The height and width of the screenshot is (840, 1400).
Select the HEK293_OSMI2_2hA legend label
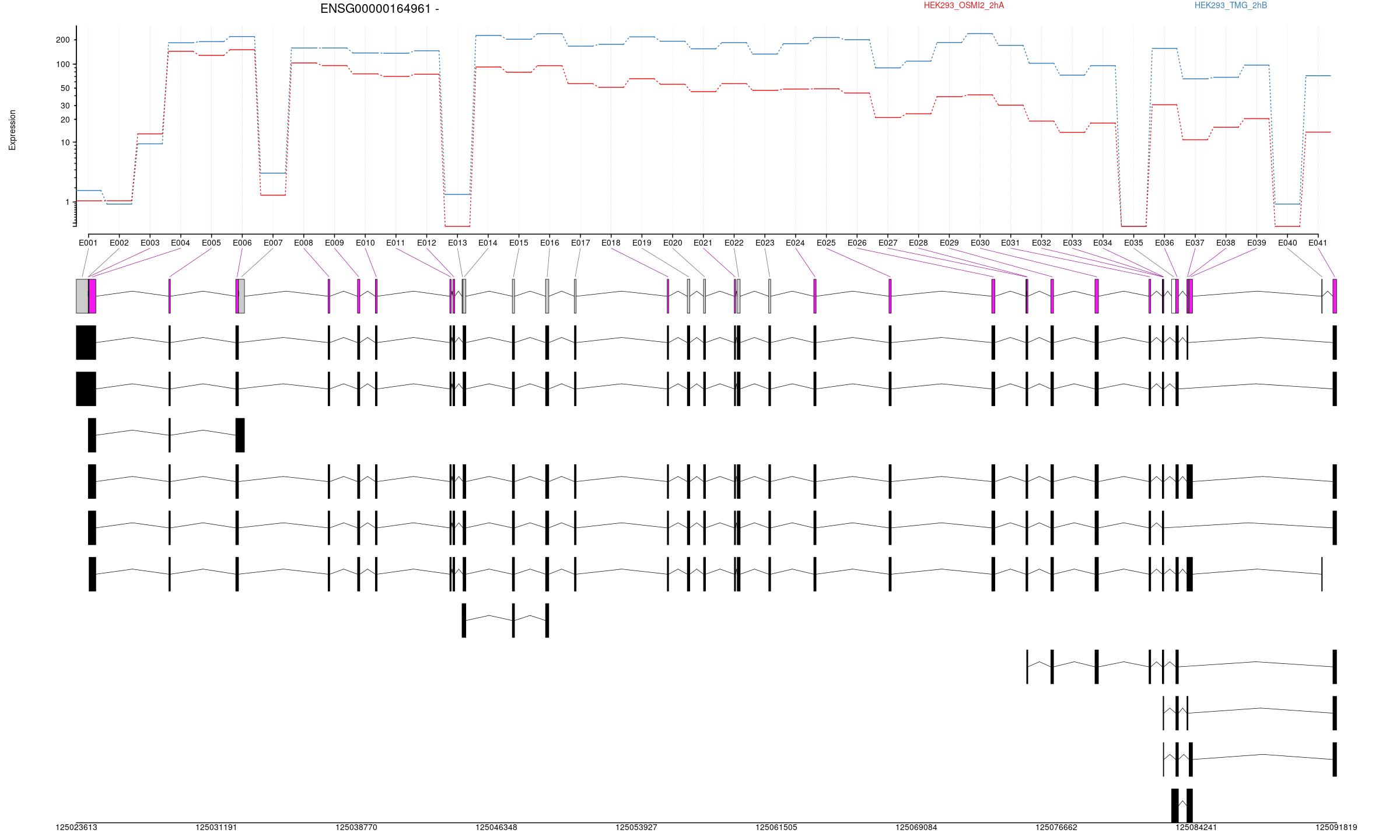tap(964, 5)
